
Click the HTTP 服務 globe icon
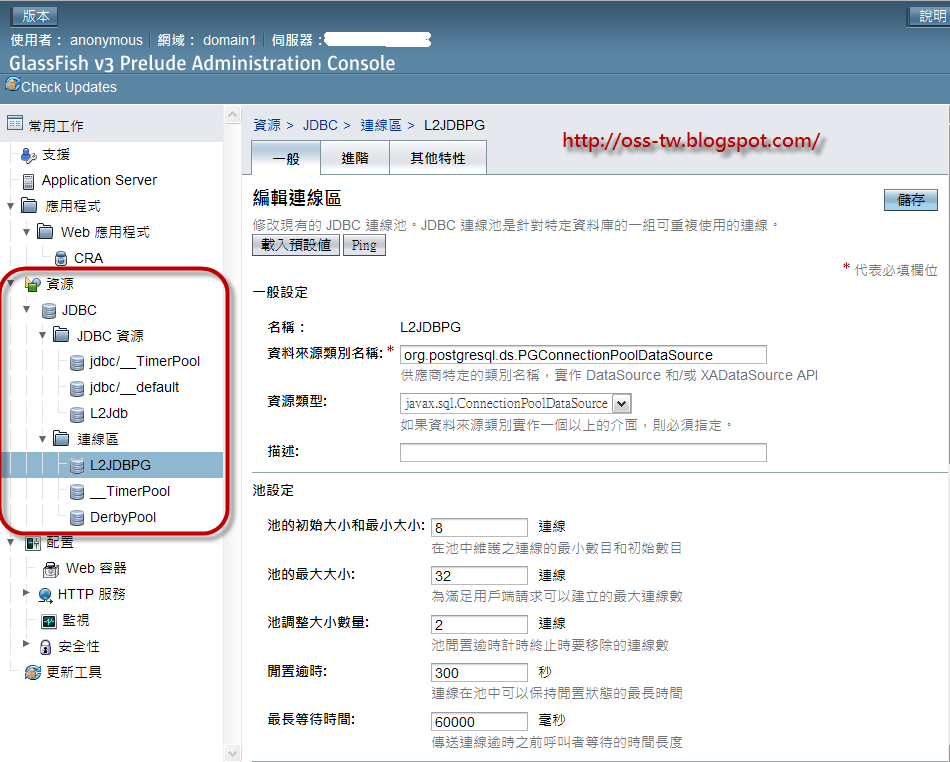tap(45, 595)
